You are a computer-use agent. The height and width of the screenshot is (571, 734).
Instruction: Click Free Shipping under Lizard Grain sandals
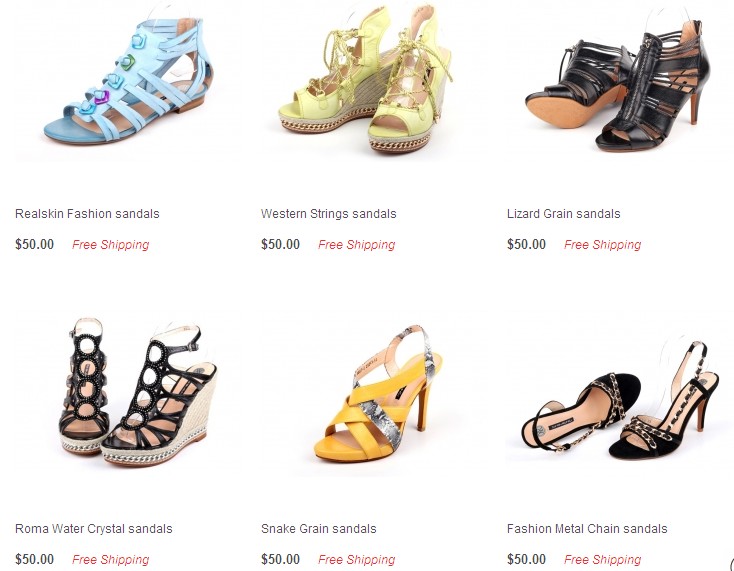[602, 245]
